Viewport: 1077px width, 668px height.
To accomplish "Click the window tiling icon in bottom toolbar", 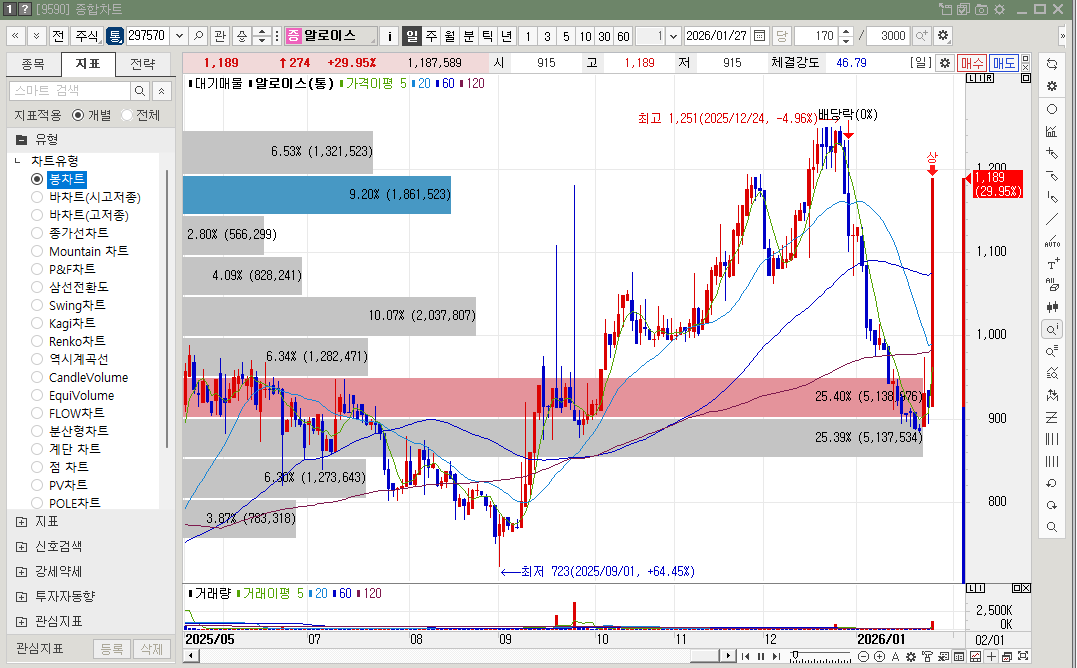I will [1007, 656].
